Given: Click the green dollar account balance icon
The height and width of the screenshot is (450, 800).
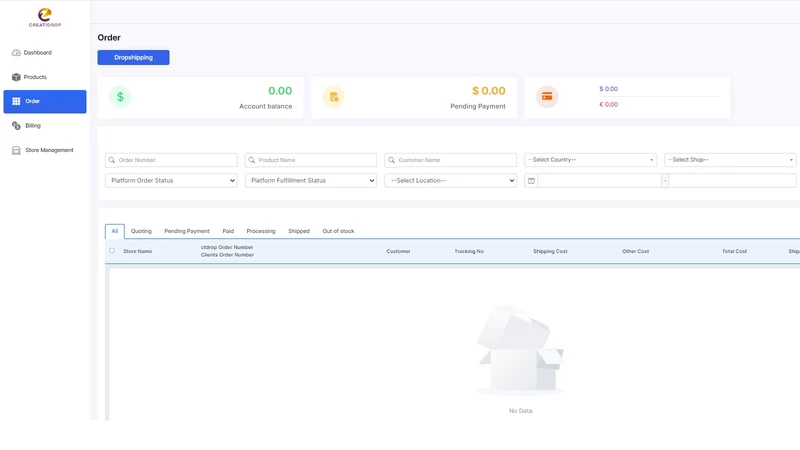Looking at the screenshot, I should [120, 97].
